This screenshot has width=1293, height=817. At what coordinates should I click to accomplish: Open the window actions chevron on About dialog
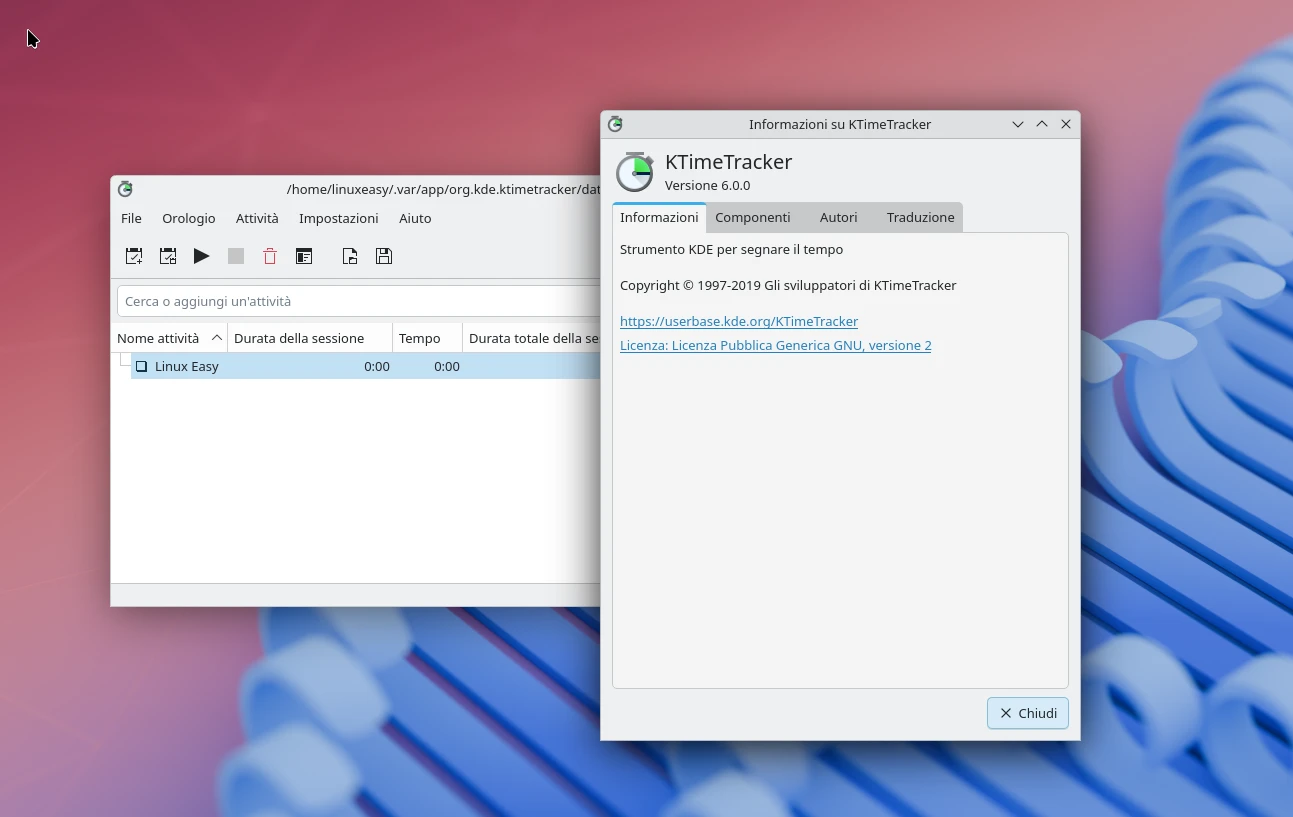1017,124
